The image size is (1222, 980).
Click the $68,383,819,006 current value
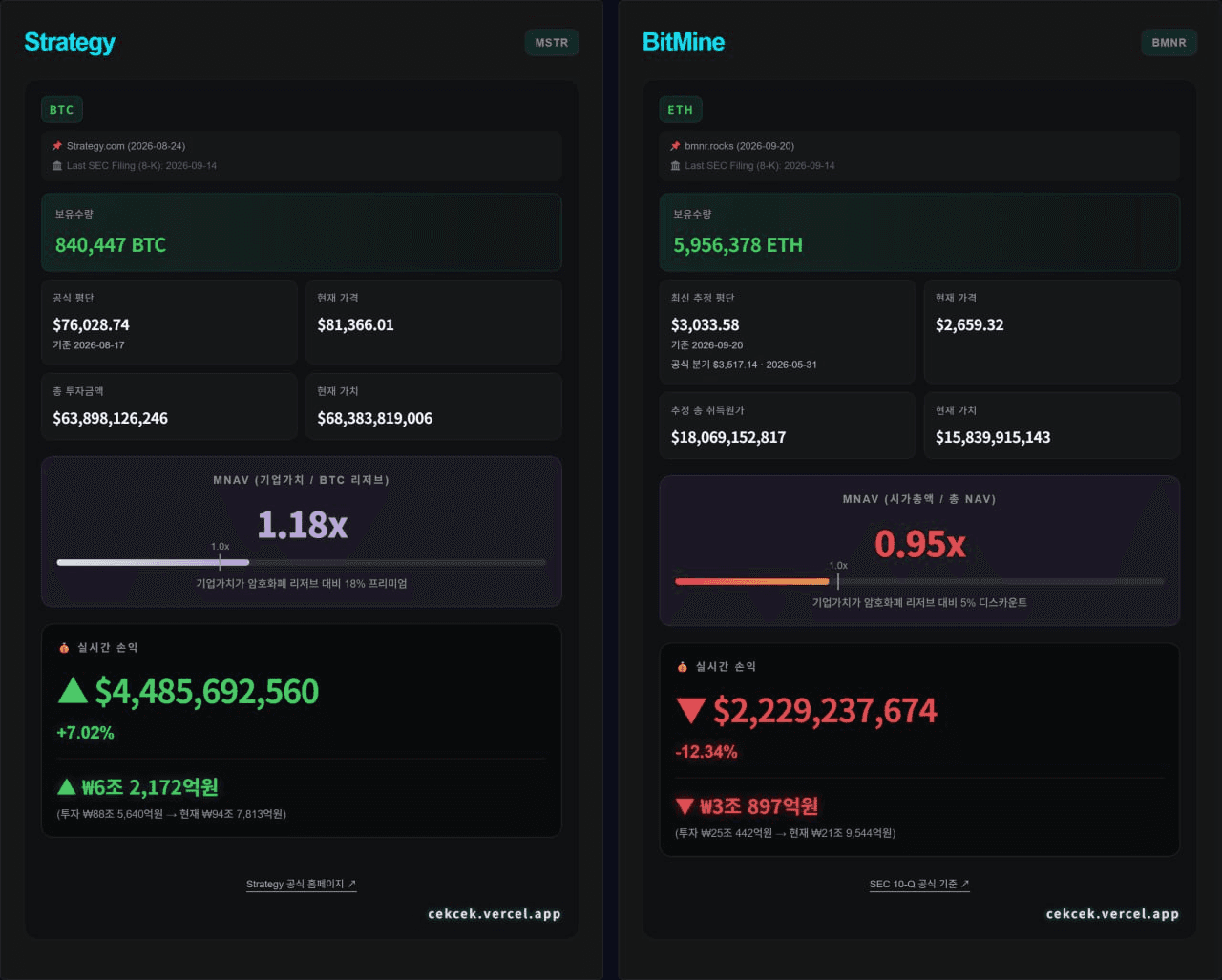[x=374, y=419]
